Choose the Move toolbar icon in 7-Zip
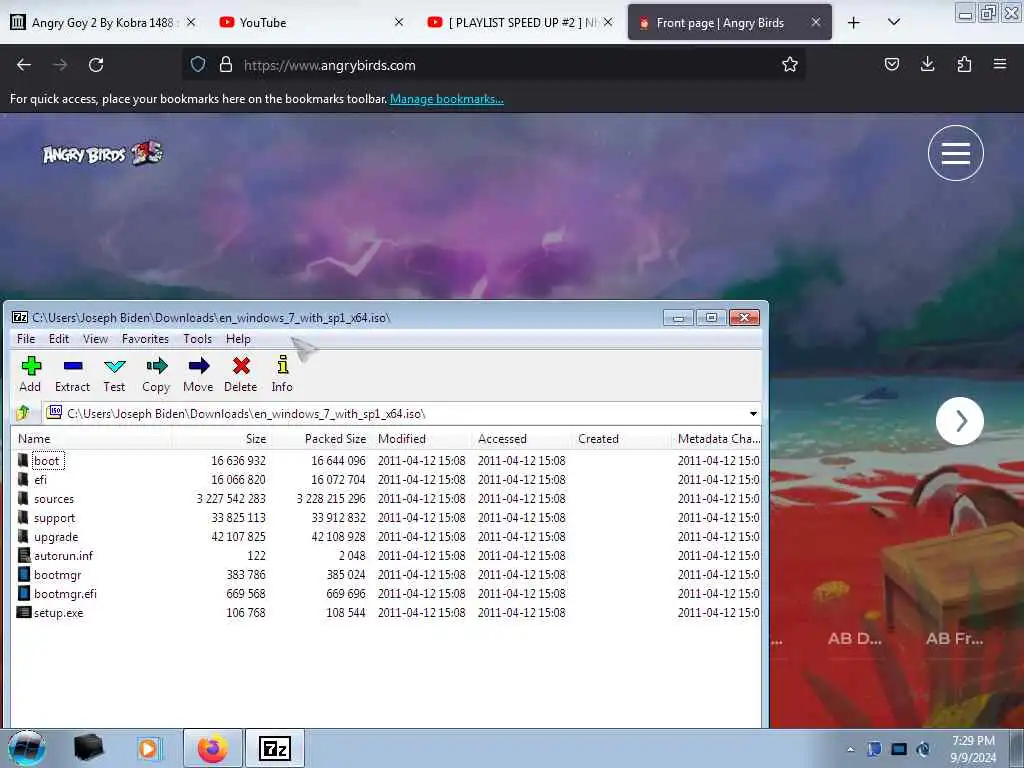1024x768 pixels. 198,374
